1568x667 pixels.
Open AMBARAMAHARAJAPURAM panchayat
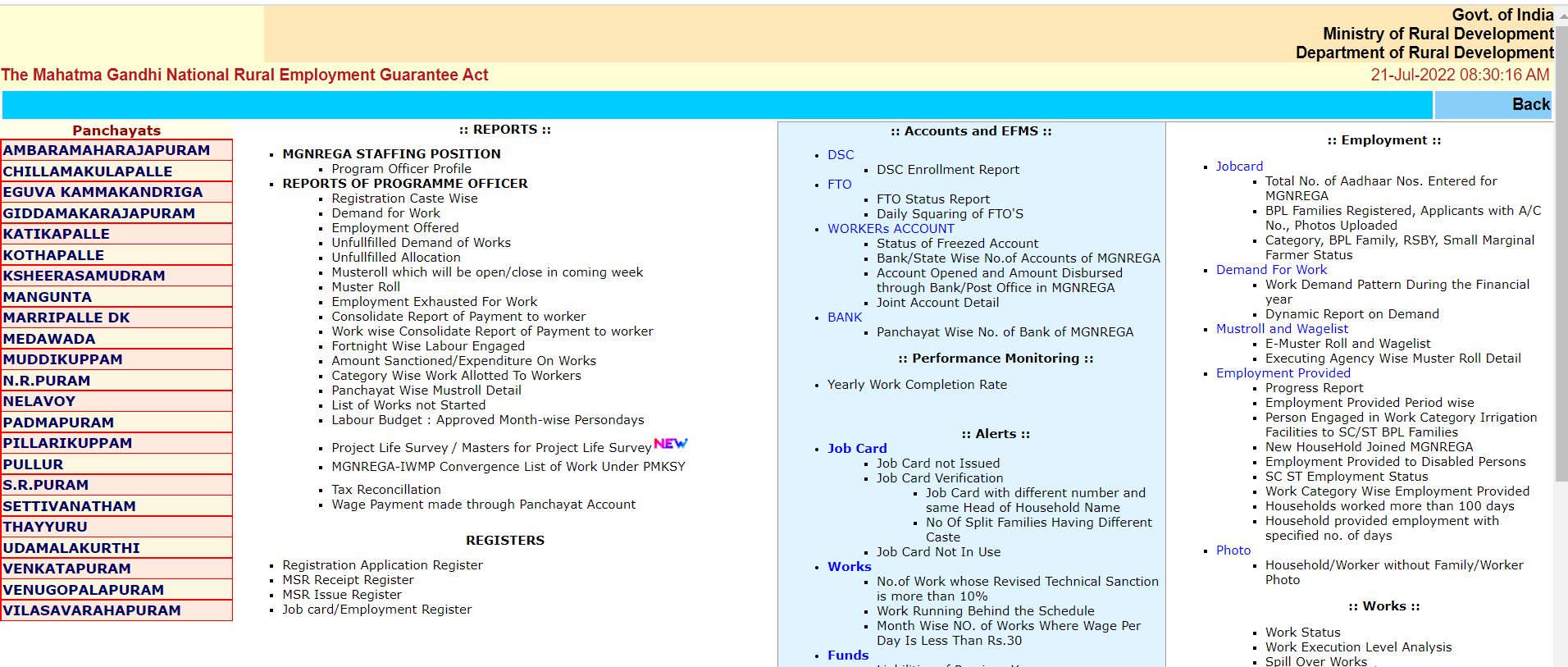[x=107, y=150]
